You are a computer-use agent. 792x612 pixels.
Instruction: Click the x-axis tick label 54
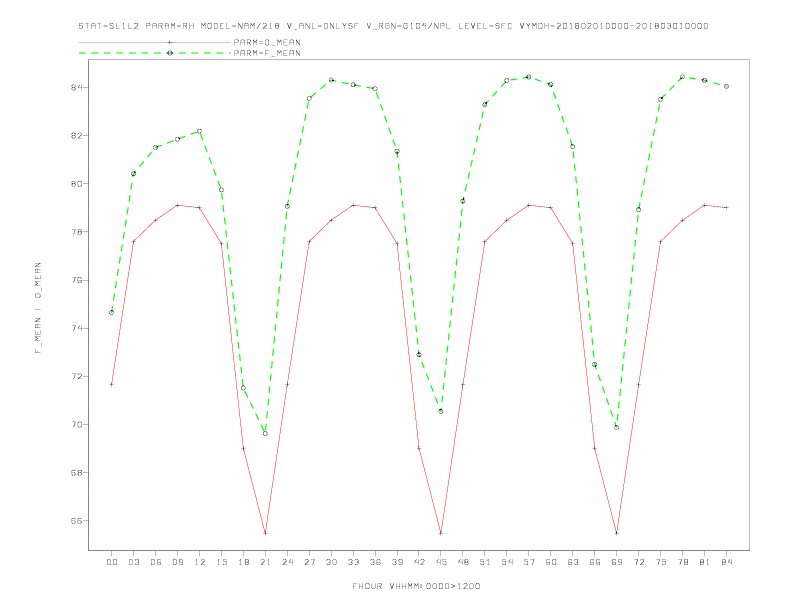coord(507,562)
